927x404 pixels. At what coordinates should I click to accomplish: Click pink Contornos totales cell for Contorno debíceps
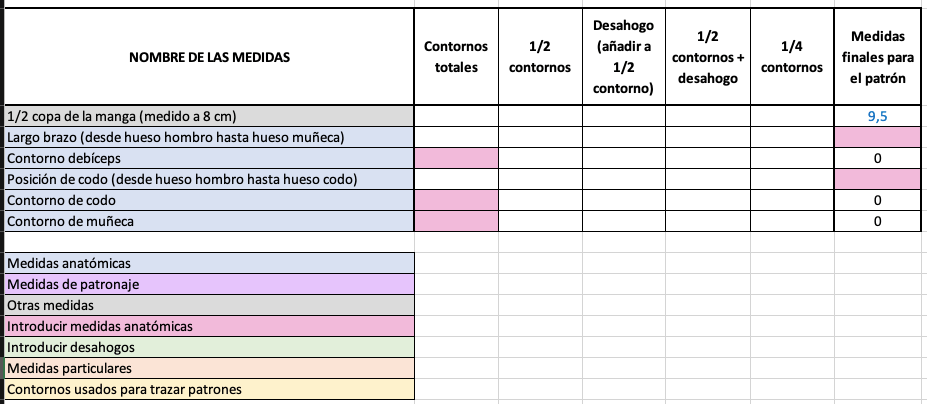coord(456,159)
